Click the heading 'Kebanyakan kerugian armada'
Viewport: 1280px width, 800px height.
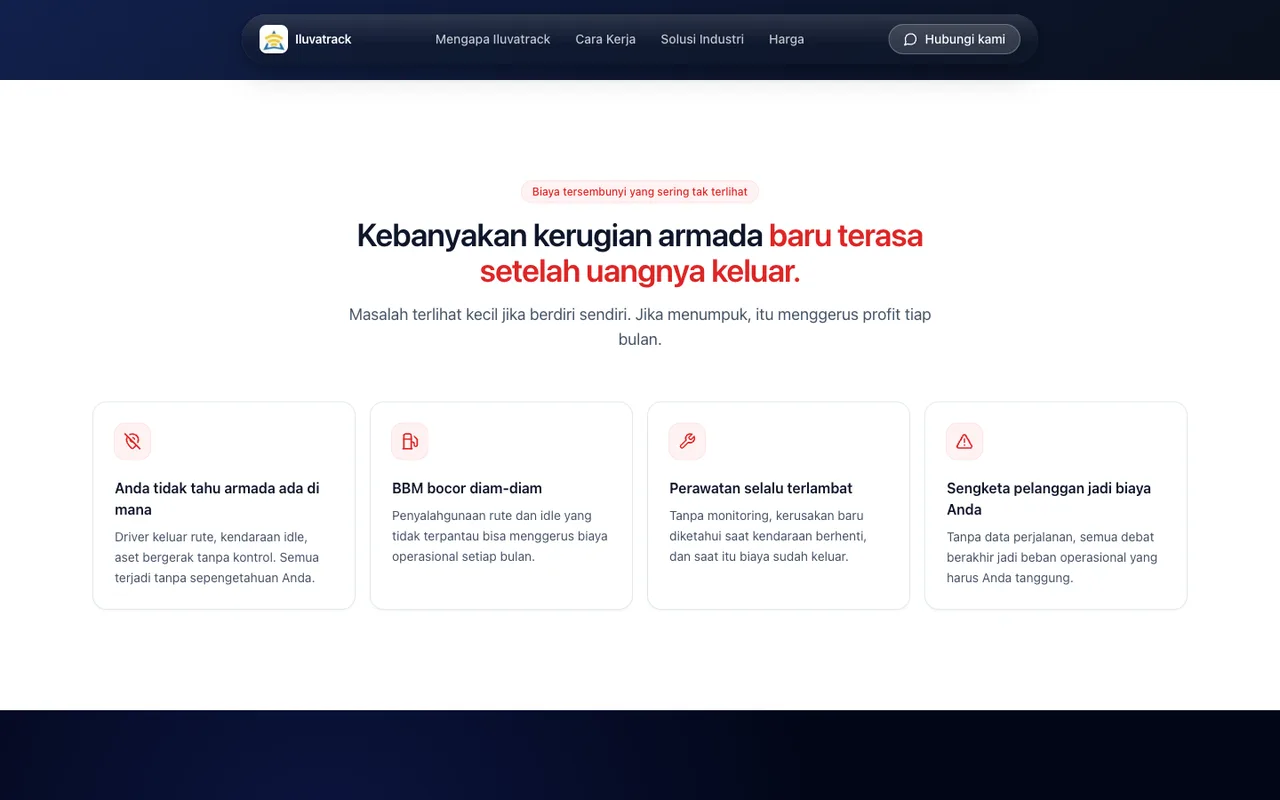coord(560,235)
